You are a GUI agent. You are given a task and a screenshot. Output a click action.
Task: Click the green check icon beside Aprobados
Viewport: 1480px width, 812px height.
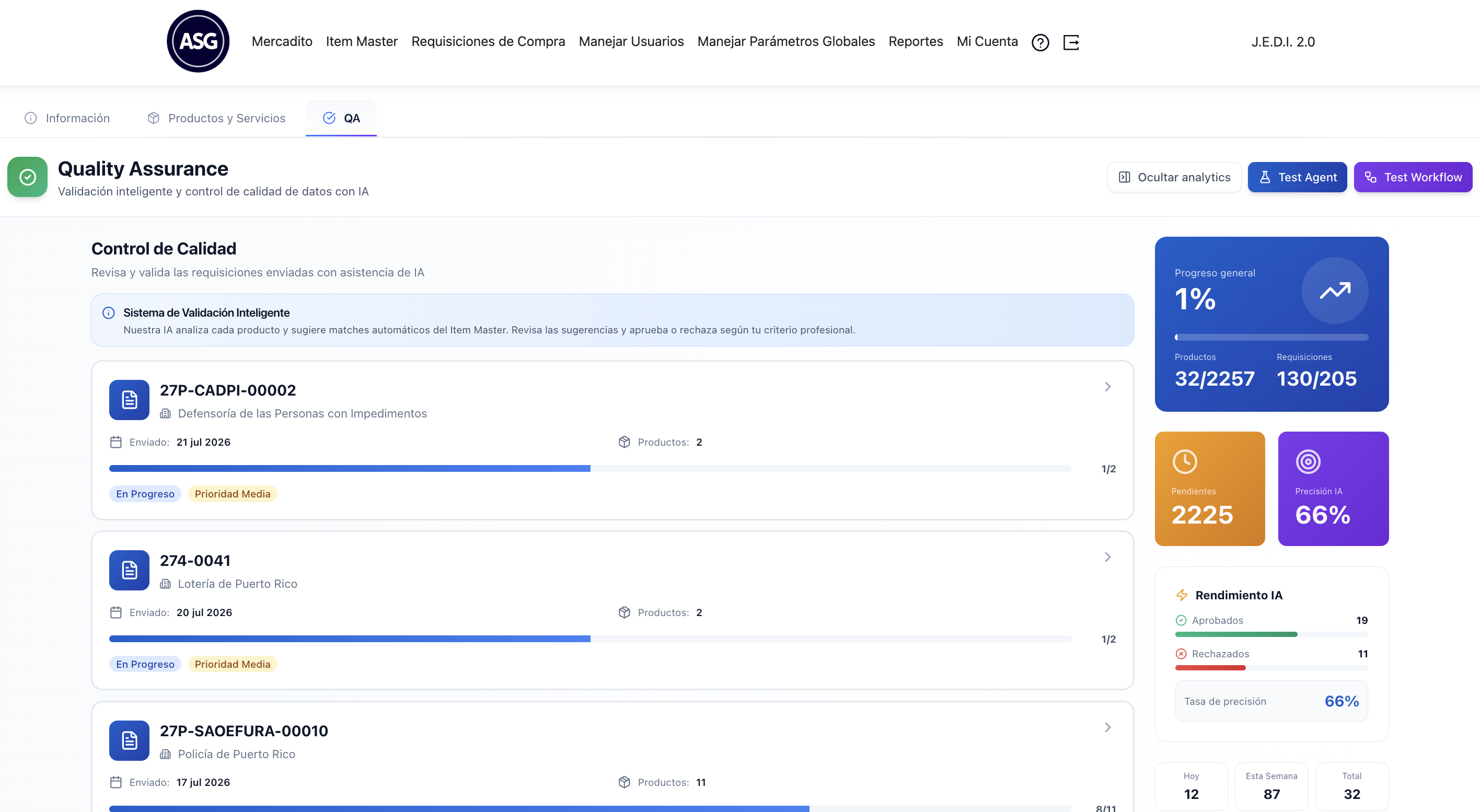(x=1181, y=620)
